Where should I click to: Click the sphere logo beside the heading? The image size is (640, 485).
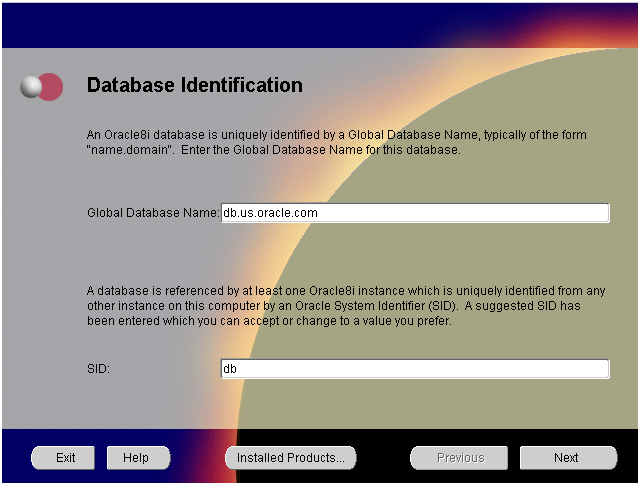pyautogui.click(x=42, y=87)
